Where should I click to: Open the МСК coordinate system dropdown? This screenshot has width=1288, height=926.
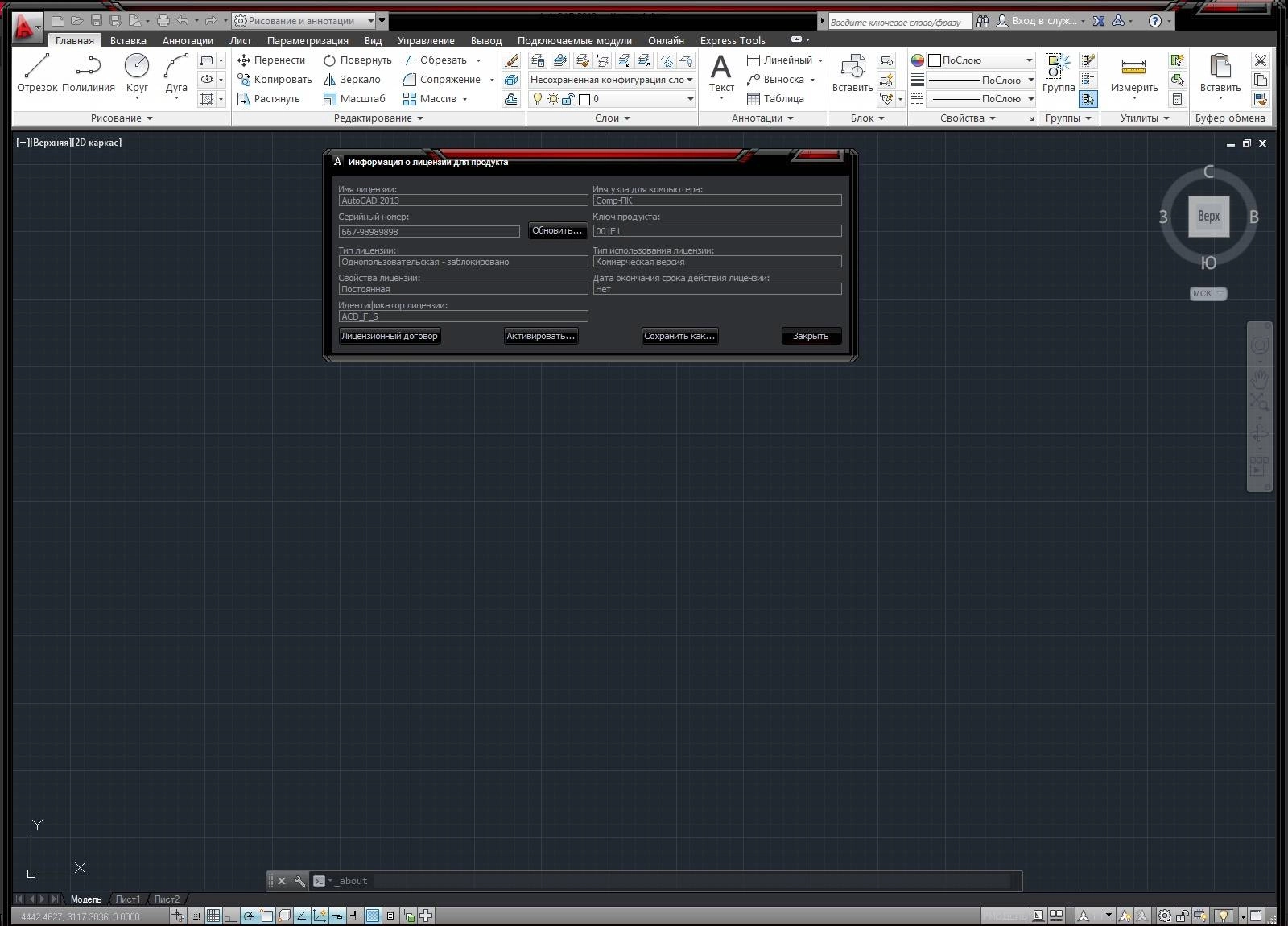click(1208, 294)
